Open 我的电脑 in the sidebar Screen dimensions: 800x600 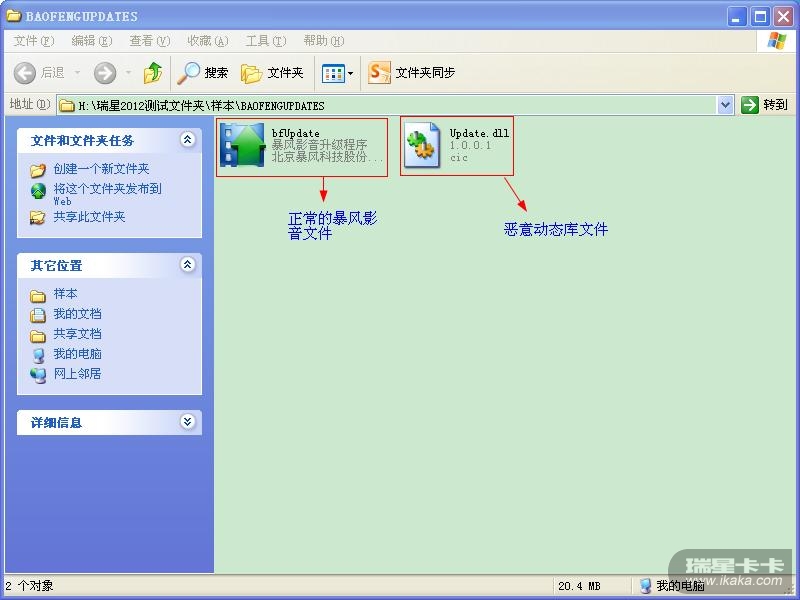pyautogui.click(x=78, y=354)
